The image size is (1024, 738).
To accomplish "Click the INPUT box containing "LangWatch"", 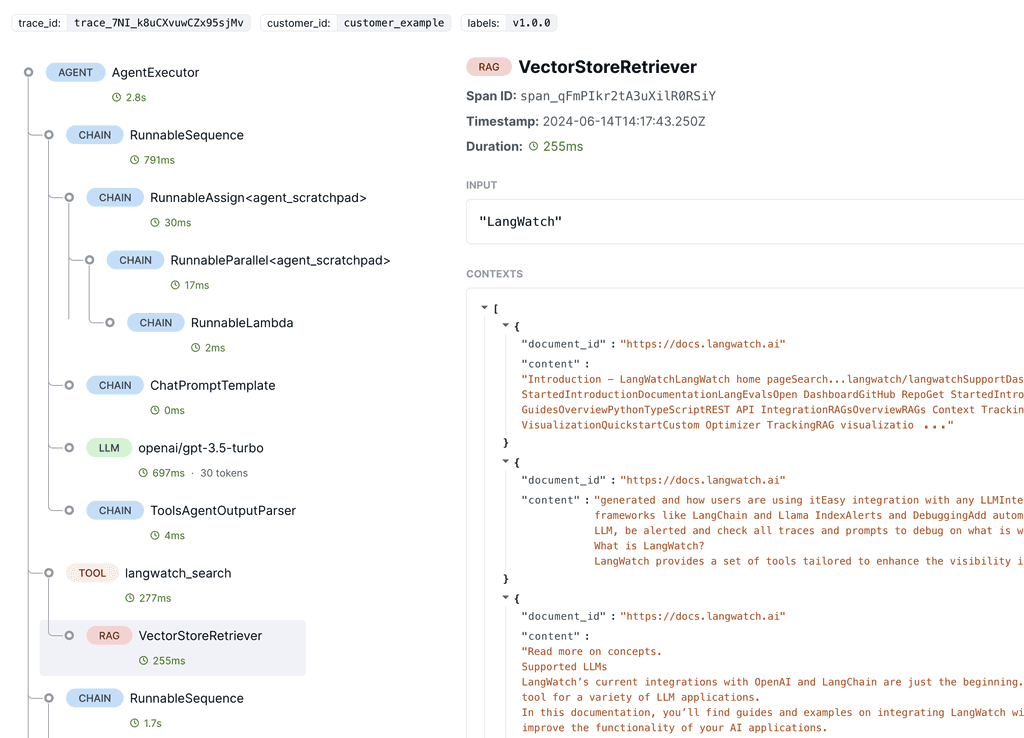I will (x=700, y=221).
